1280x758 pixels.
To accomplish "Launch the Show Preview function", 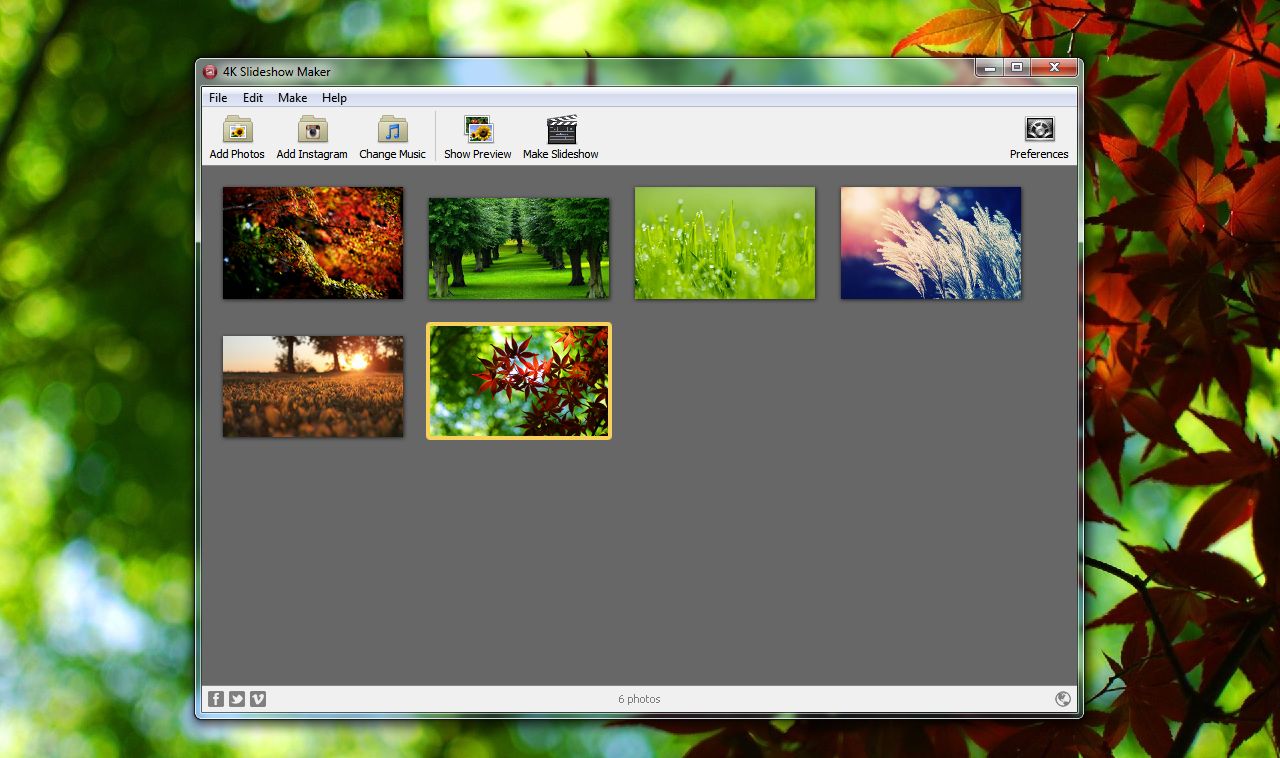I will pos(477,136).
